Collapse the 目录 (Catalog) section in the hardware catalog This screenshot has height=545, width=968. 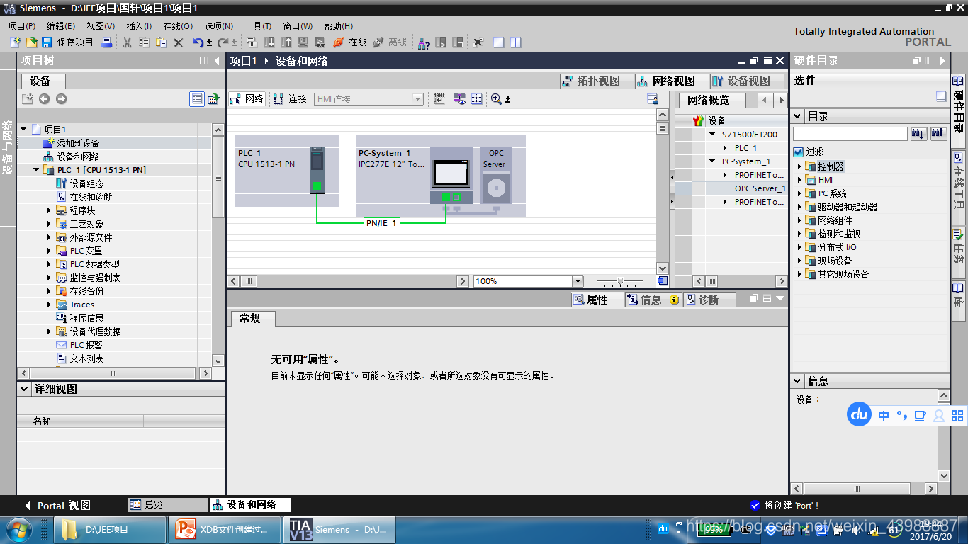tap(798, 116)
